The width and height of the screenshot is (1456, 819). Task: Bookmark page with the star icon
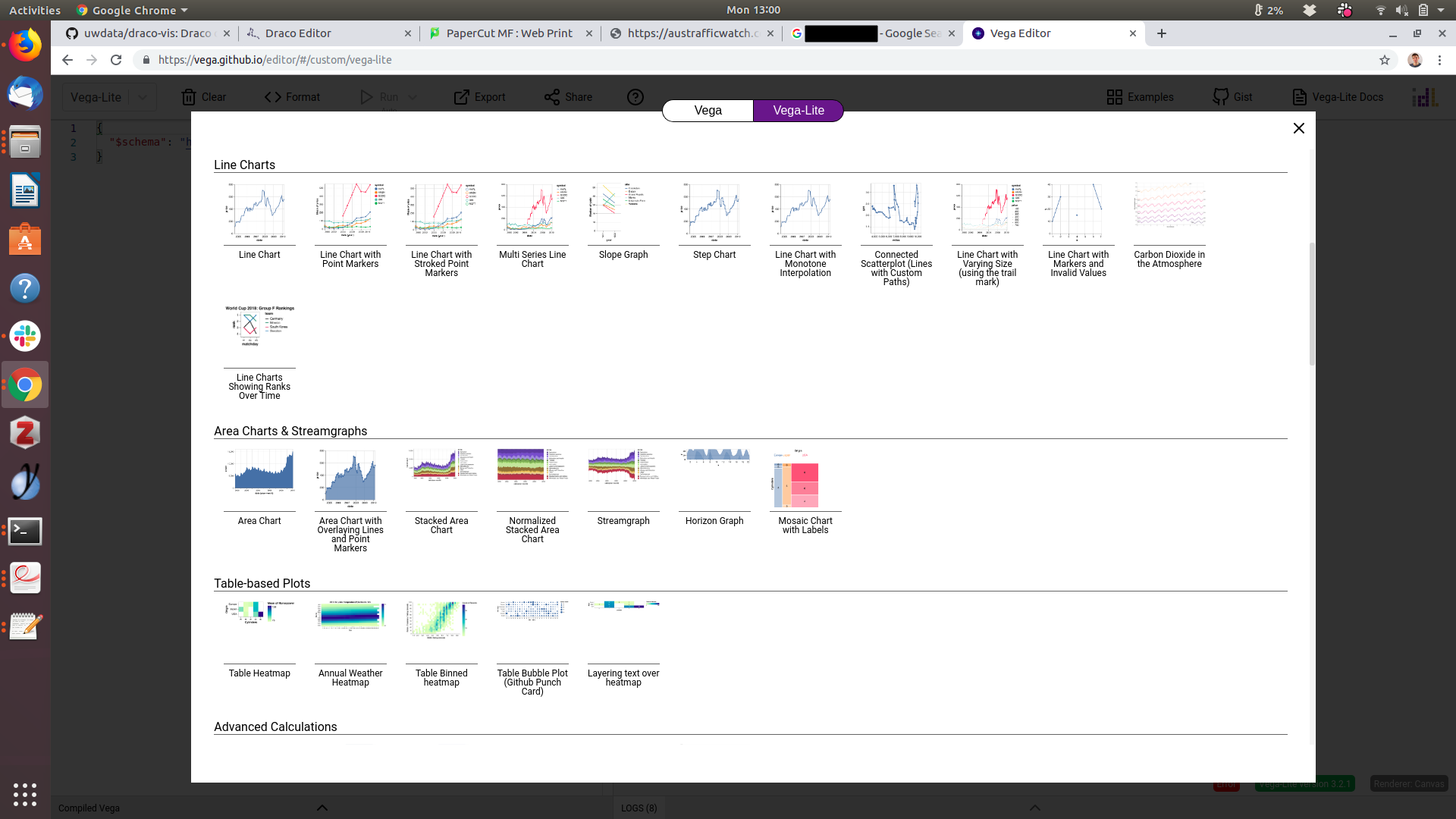click(1385, 60)
